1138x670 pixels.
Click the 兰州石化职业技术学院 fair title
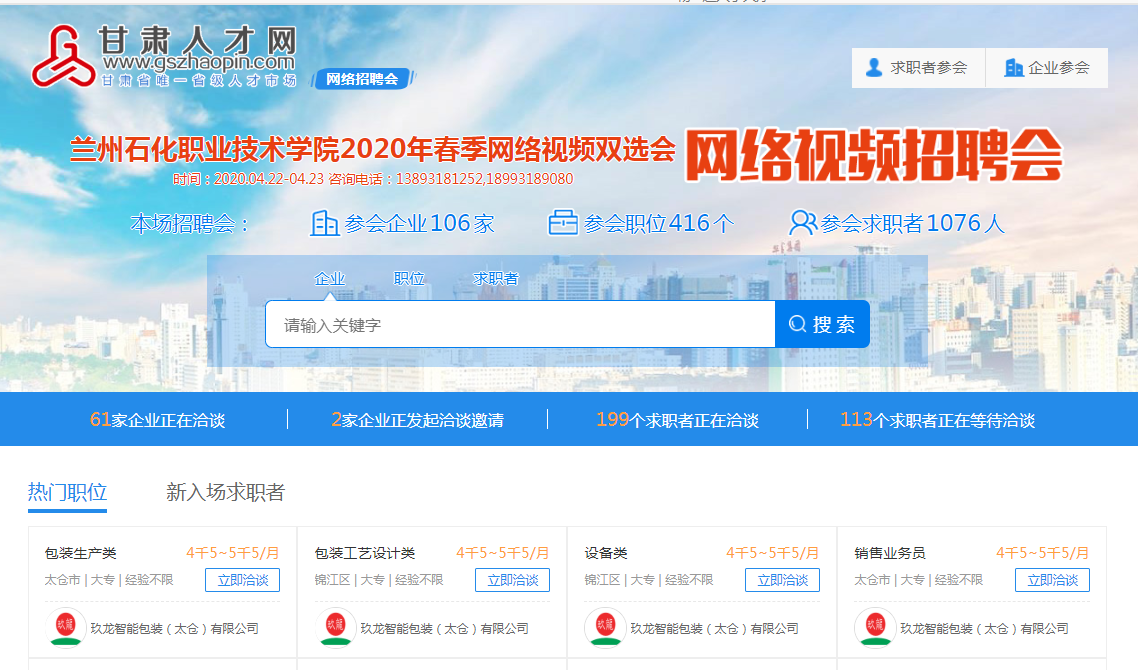pos(372,149)
